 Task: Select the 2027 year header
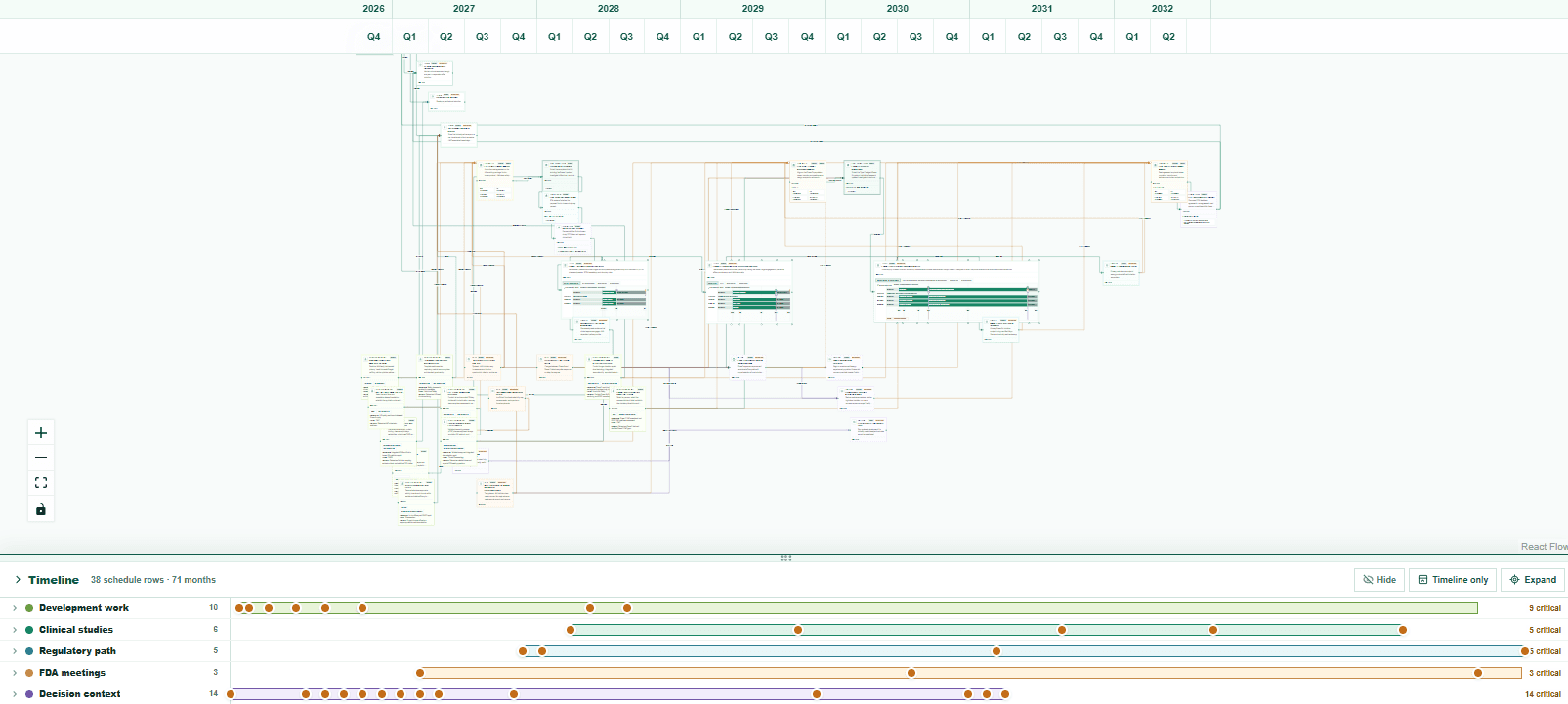[x=464, y=9]
